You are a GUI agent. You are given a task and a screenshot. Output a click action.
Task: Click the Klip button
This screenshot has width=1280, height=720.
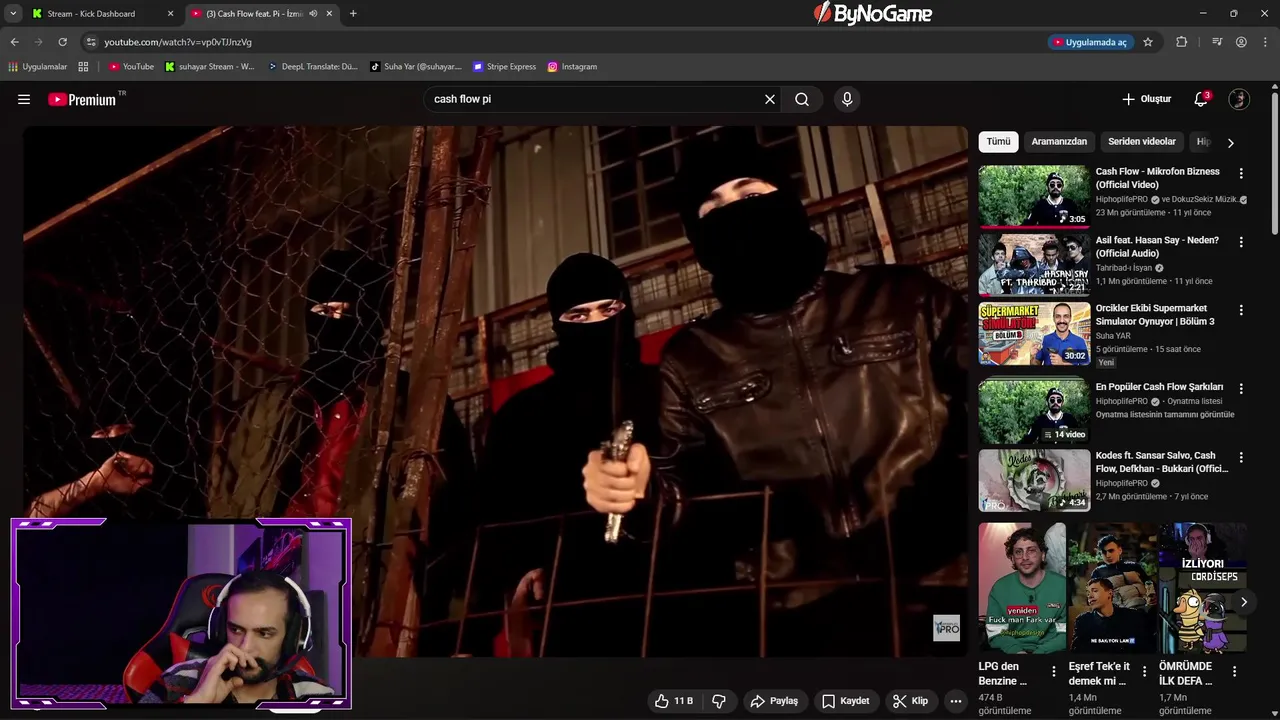click(910, 701)
